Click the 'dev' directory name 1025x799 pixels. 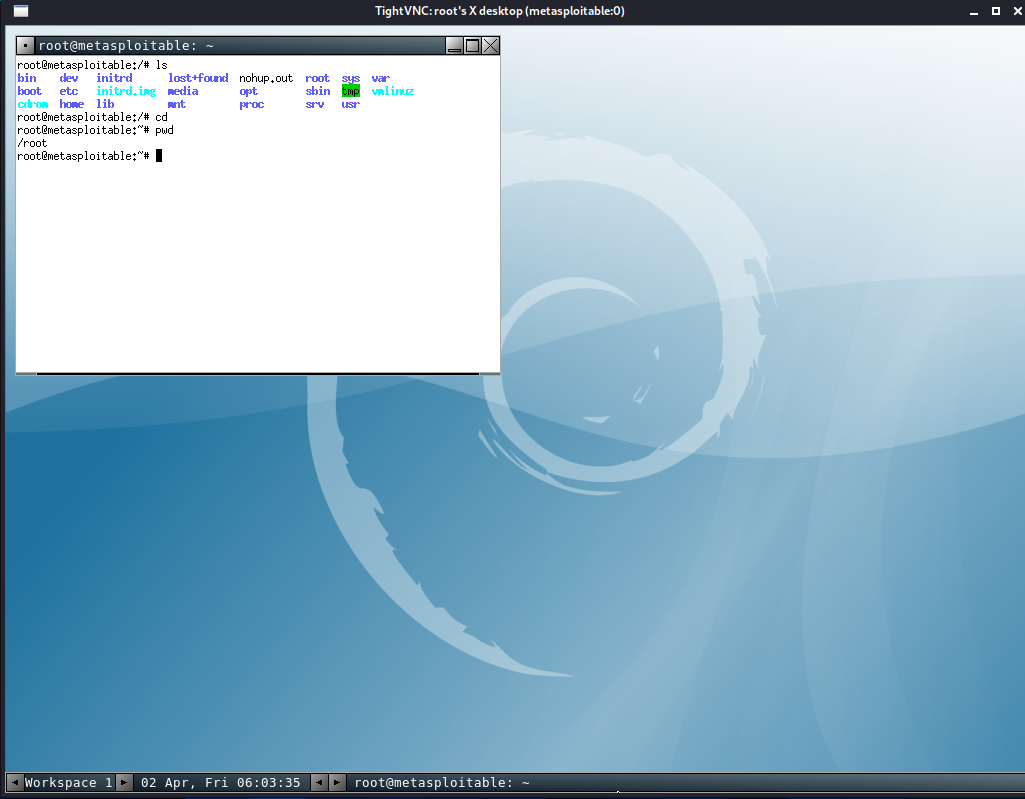pyautogui.click(x=69, y=78)
